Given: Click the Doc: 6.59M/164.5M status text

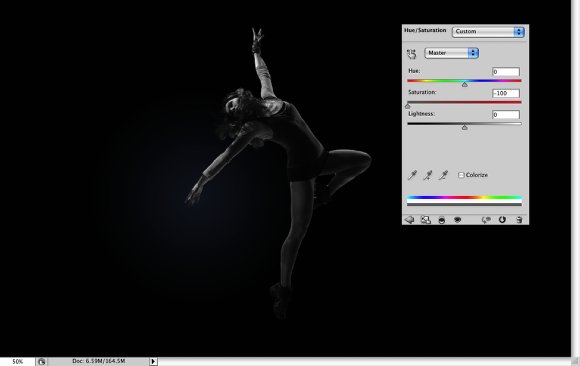Looking at the screenshot, I should [x=98, y=361].
